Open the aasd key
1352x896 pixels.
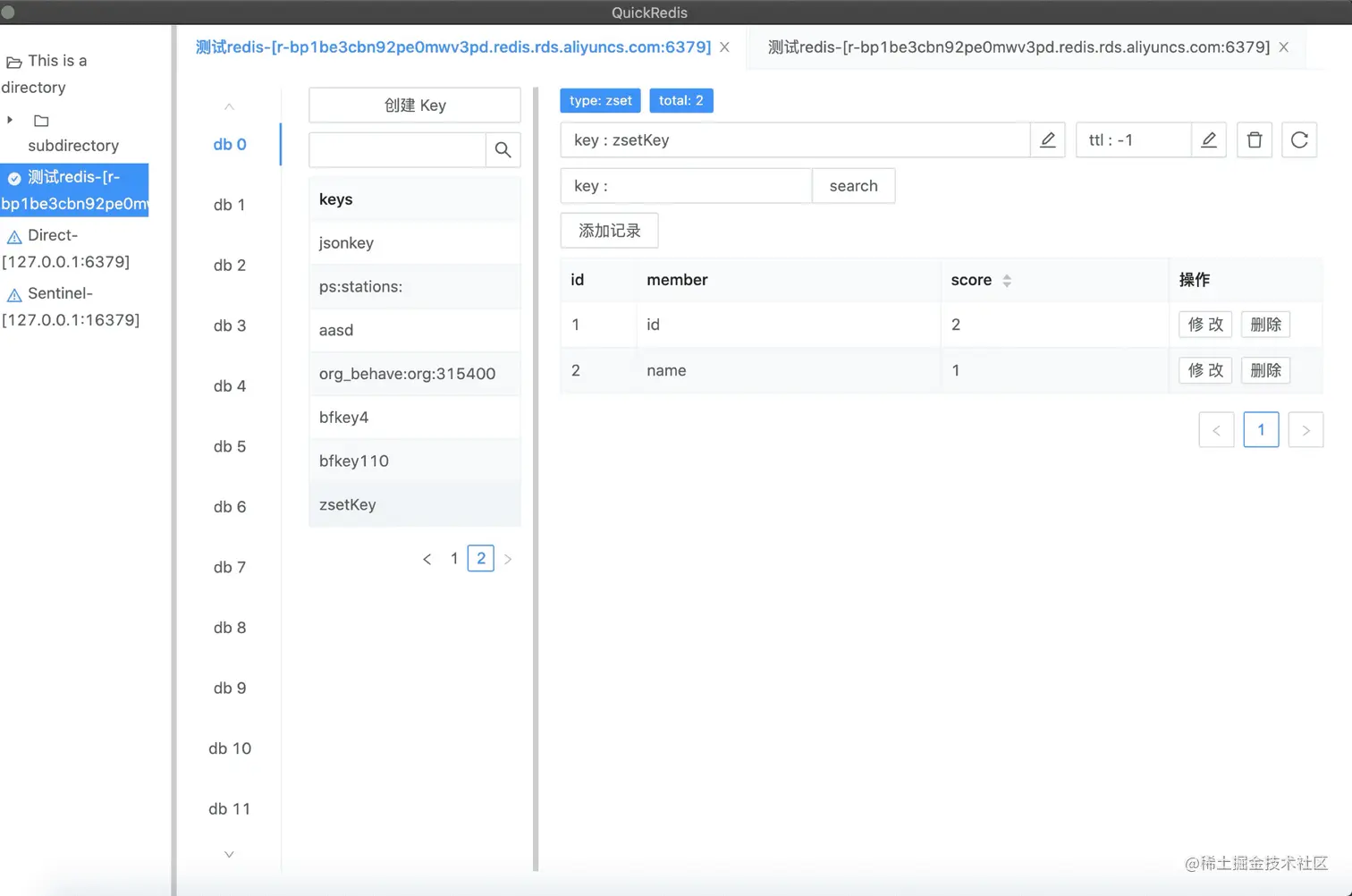click(x=415, y=330)
